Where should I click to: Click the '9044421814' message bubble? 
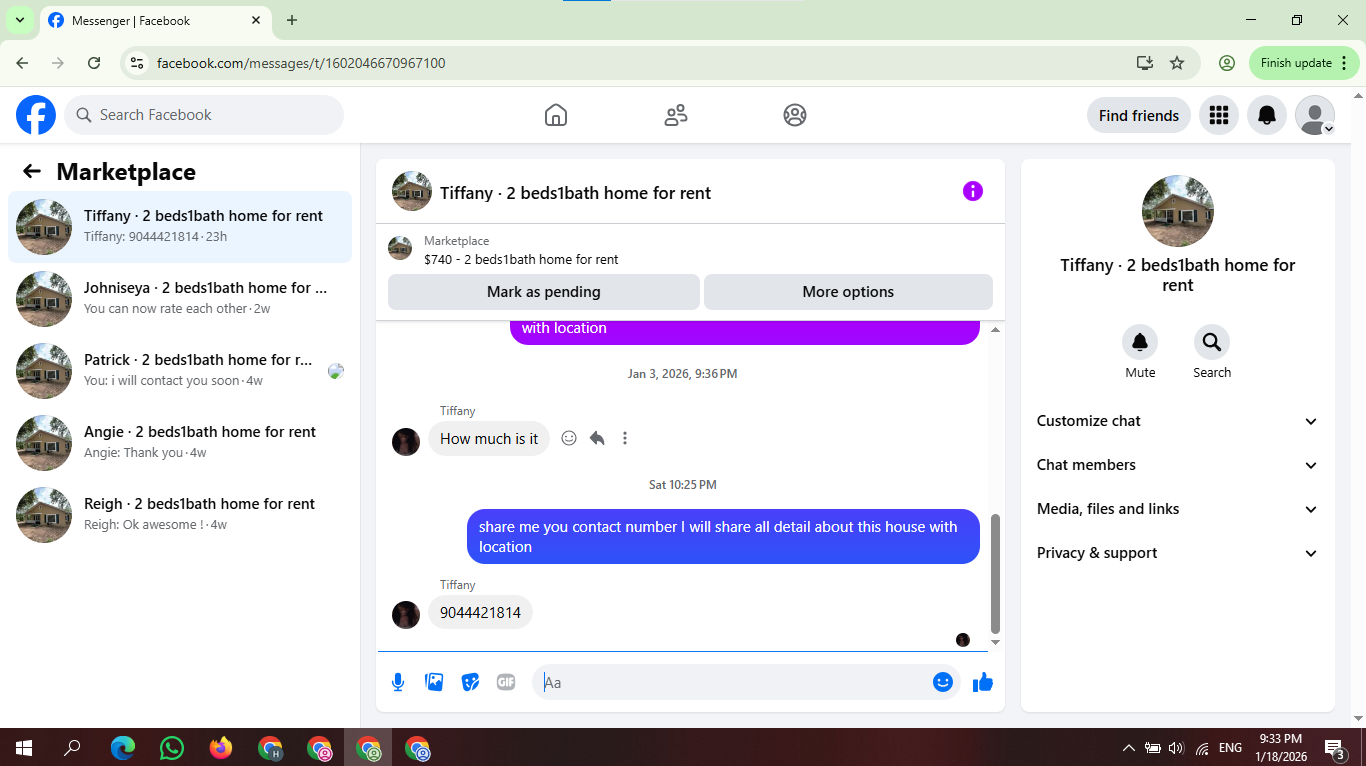click(x=480, y=612)
